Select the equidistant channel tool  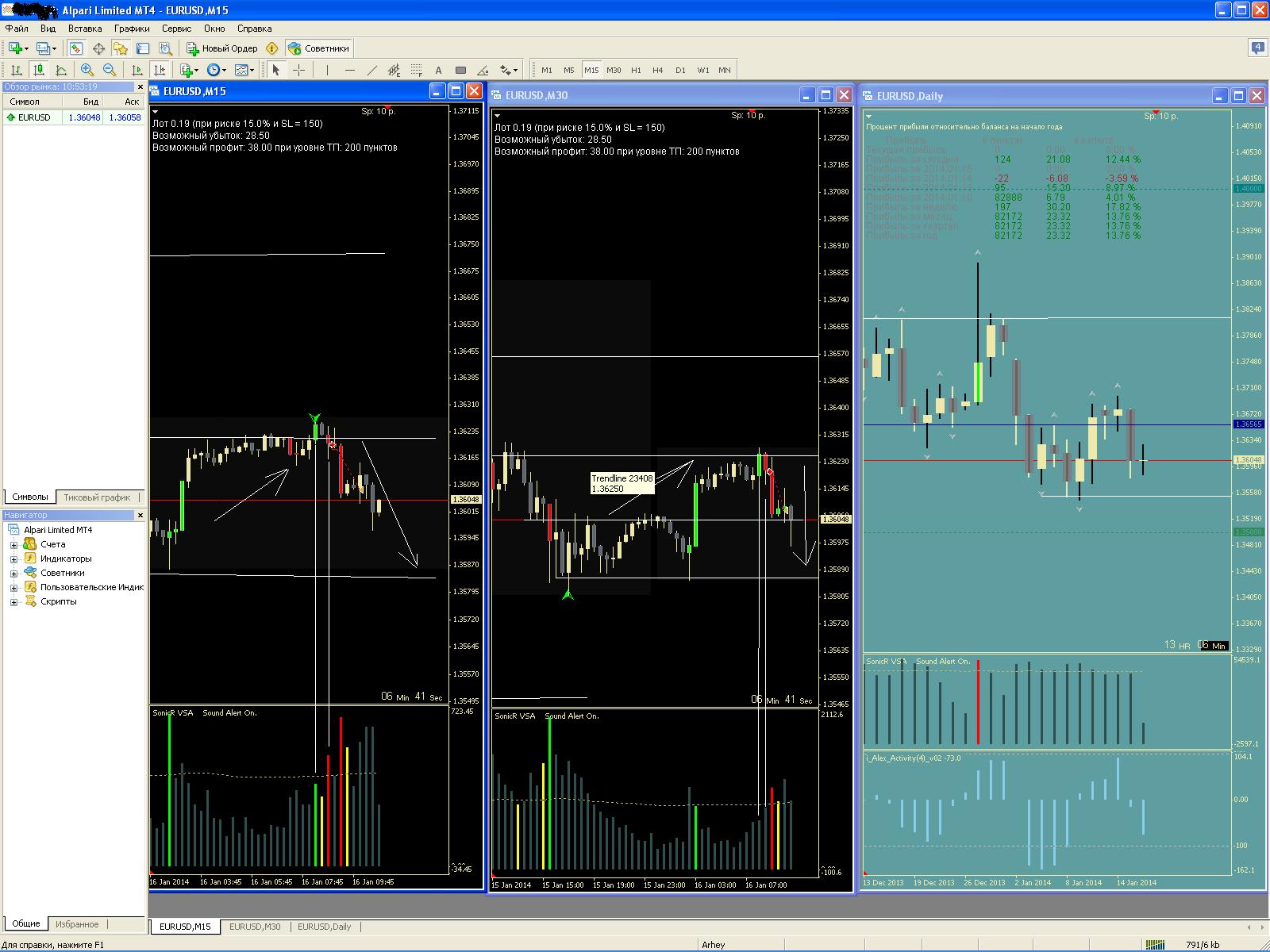pos(394,70)
